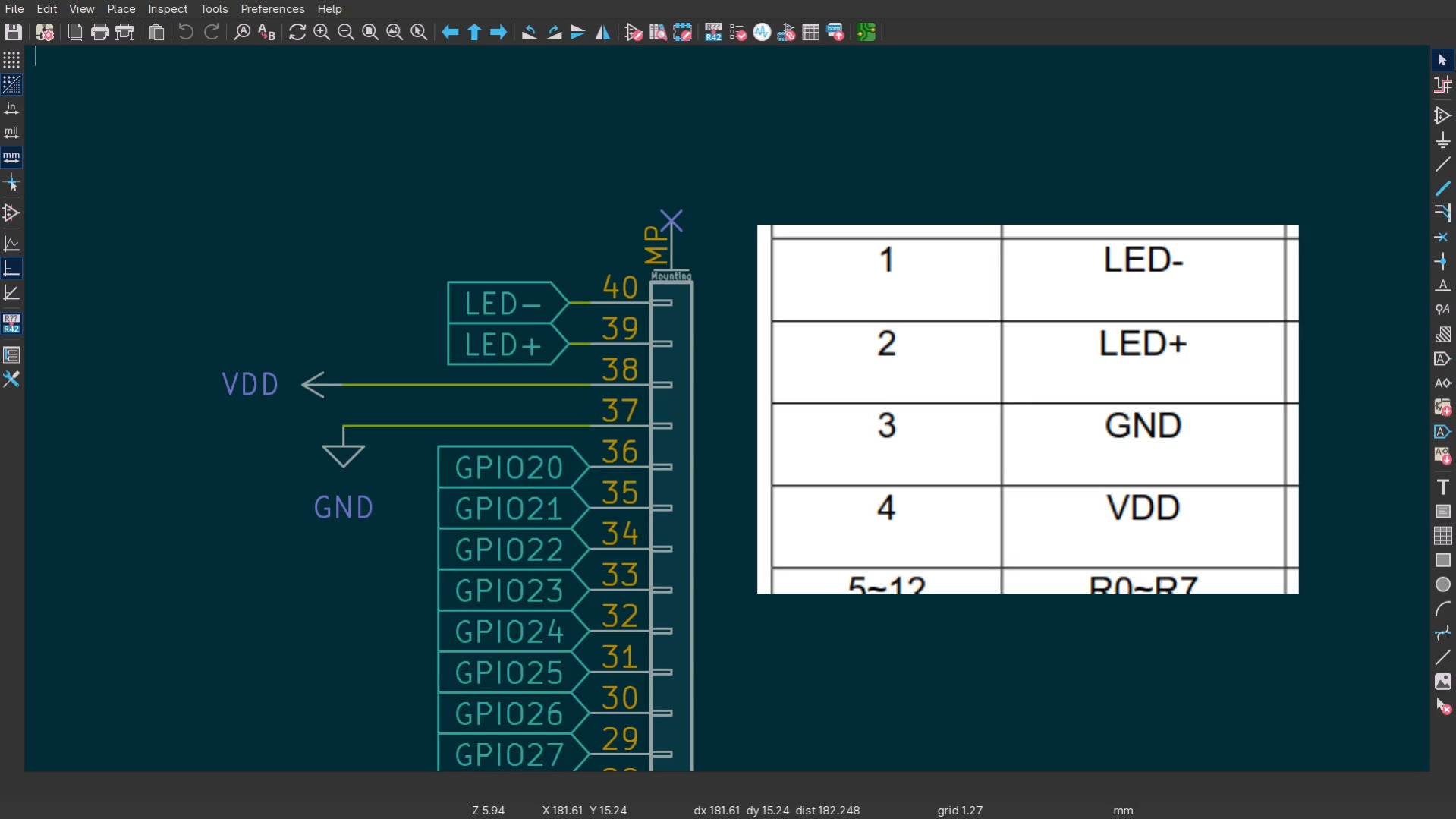Toggle full-window crosshair cursor
Image resolution: width=1456 pixels, height=819 pixels.
[x=11, y=183]
